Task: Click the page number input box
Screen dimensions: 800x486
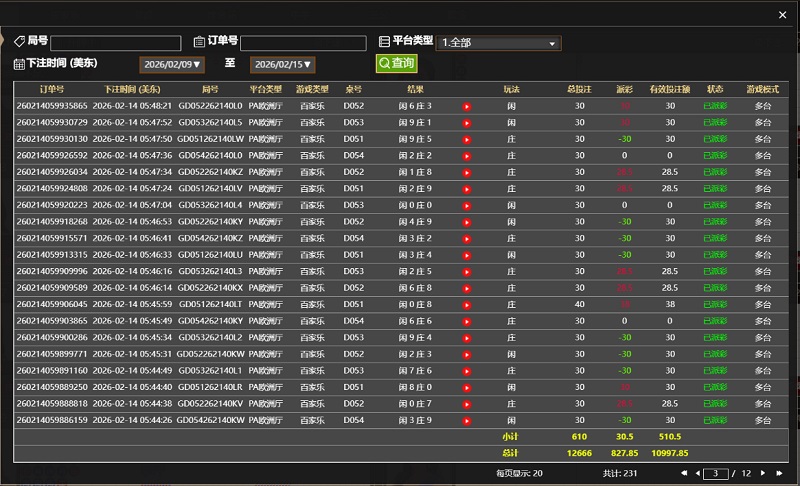Action: [x=715, y=473]
